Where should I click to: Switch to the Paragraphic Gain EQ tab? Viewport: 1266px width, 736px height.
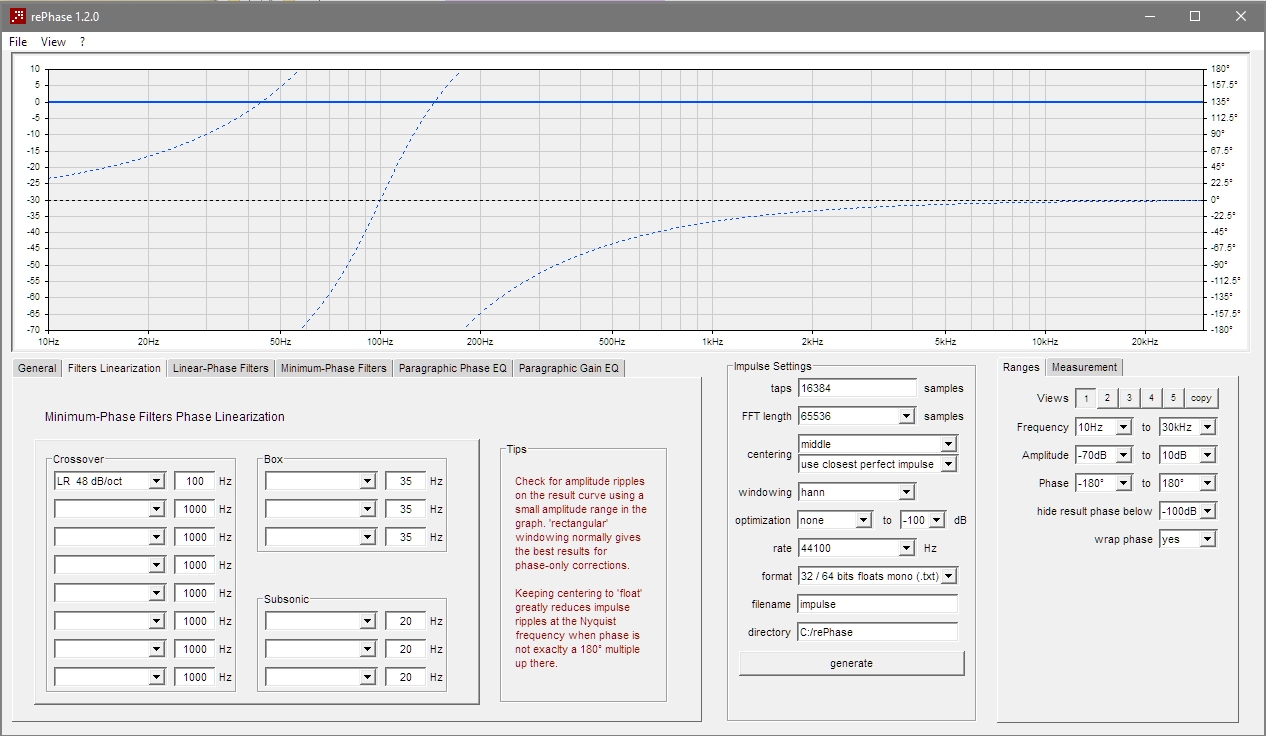pos(569,368)
